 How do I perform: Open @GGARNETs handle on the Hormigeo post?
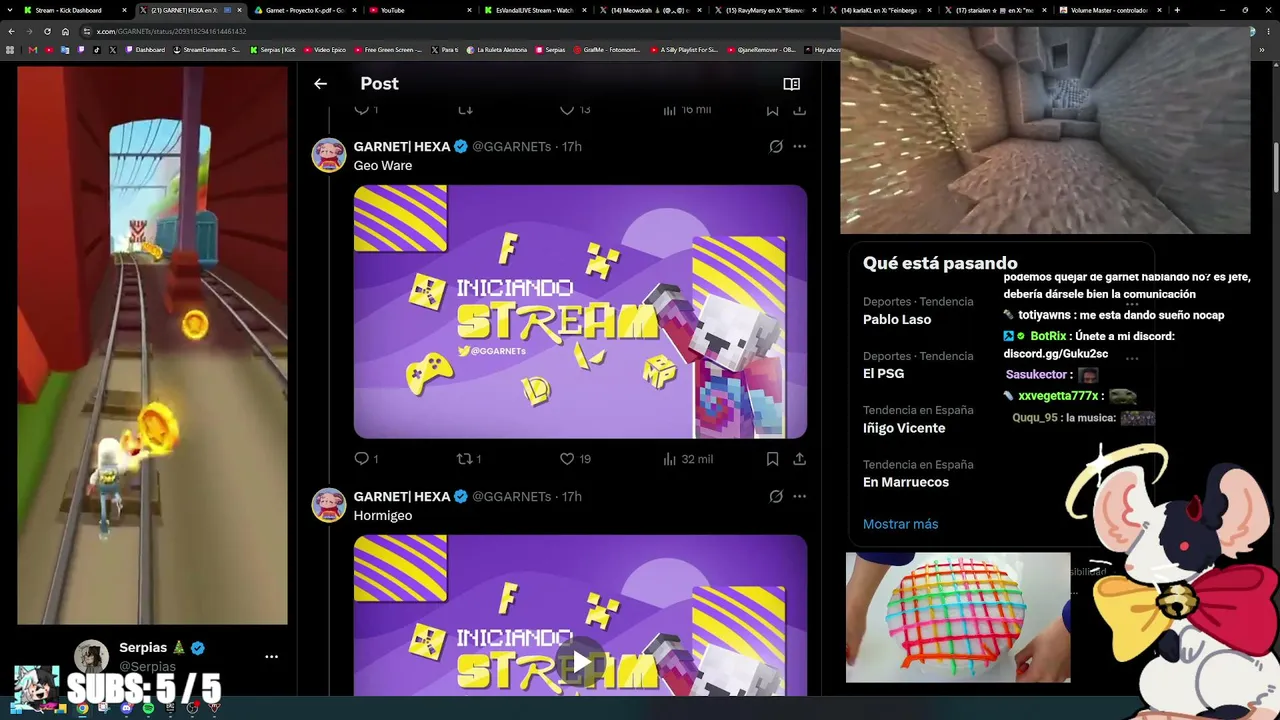click(x=511, y=496)
